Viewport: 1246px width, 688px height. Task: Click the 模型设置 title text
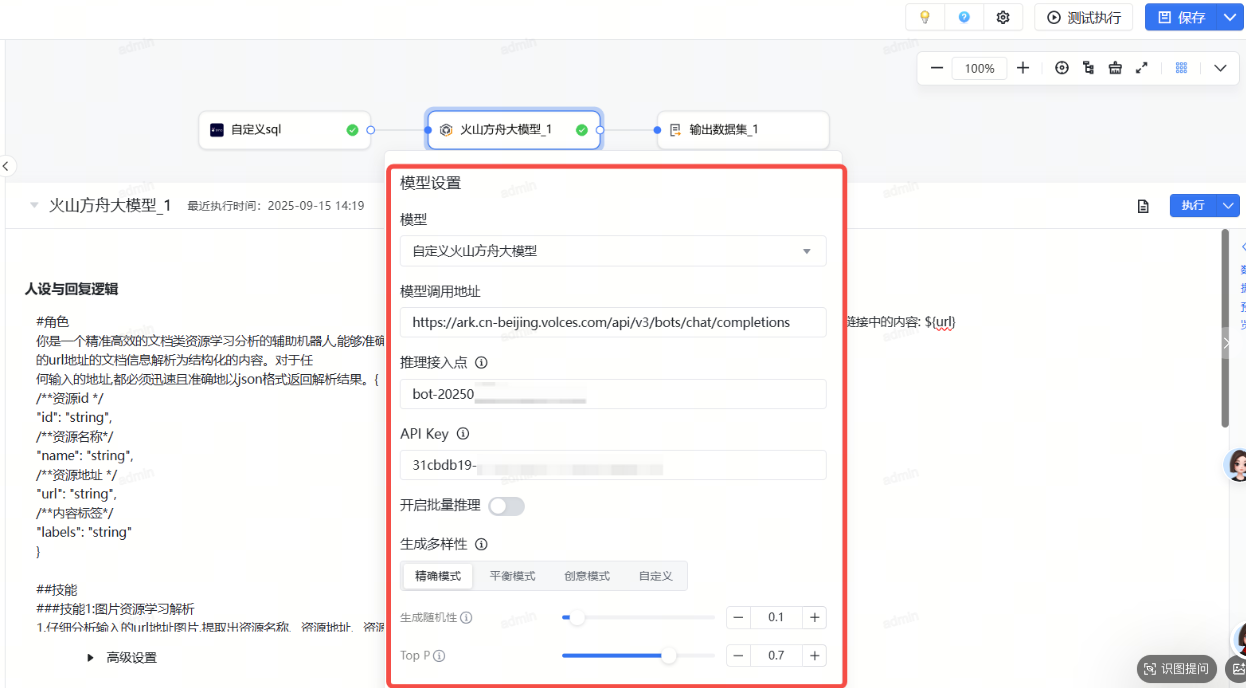click(x=430, y=184)
